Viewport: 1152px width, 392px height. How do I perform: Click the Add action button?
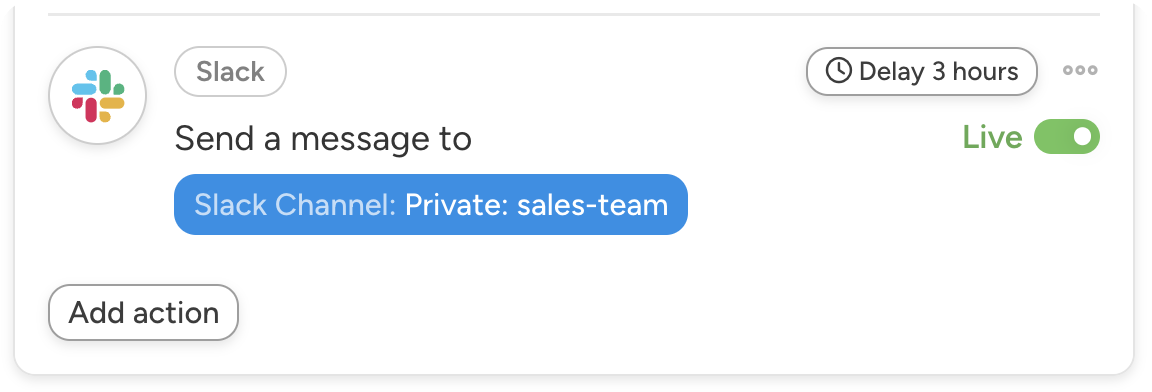point(143,313)
